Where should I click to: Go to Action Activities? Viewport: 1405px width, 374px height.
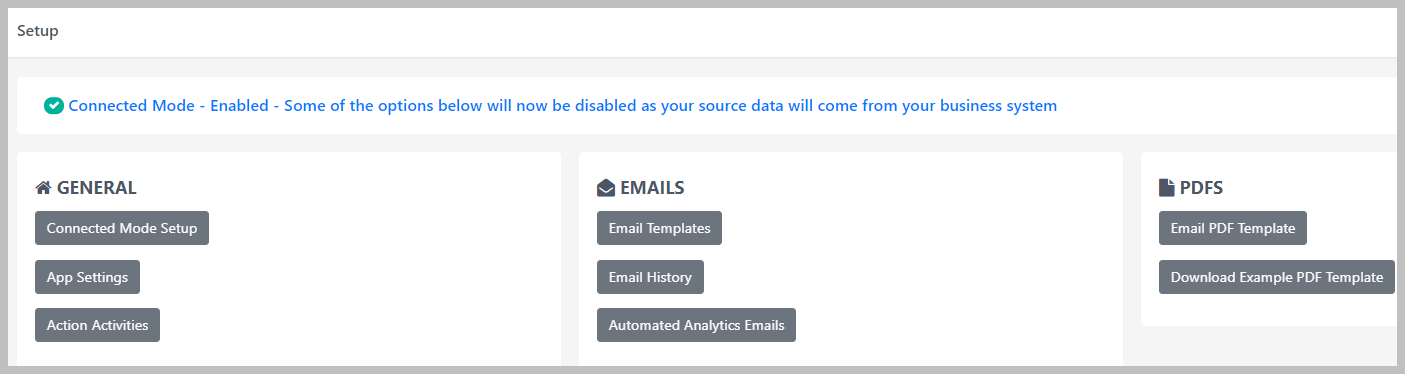97,325
